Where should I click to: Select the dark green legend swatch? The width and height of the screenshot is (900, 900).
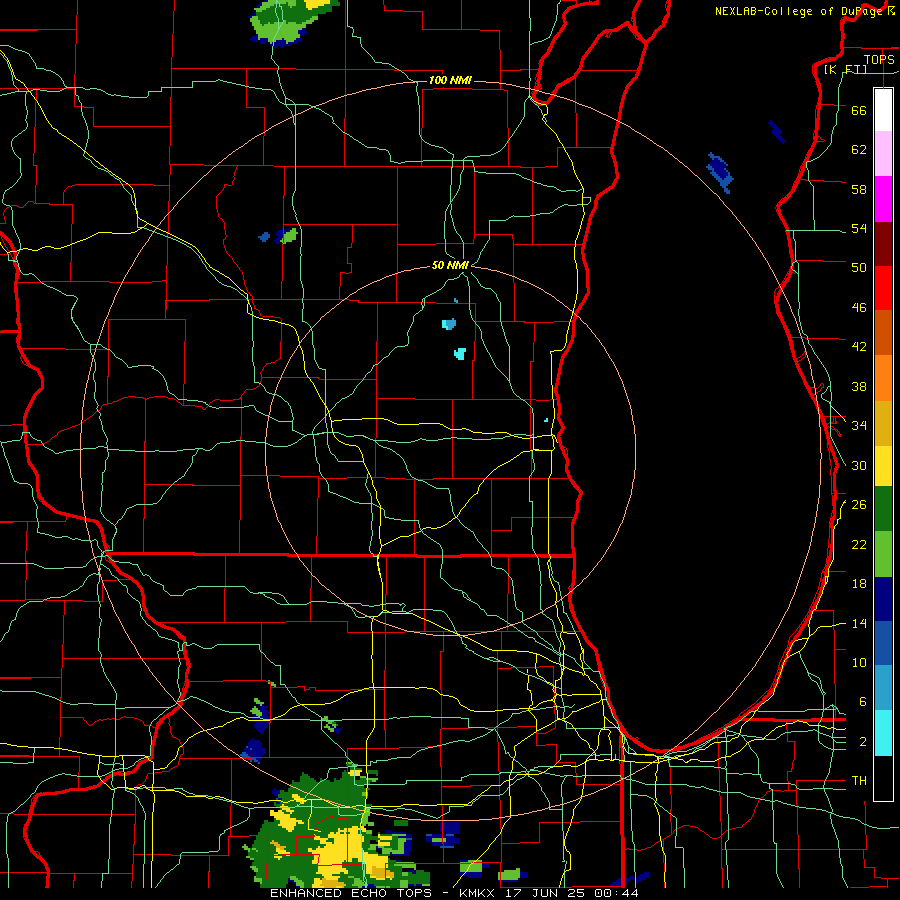pyautogui.click(x=883, y=509)
